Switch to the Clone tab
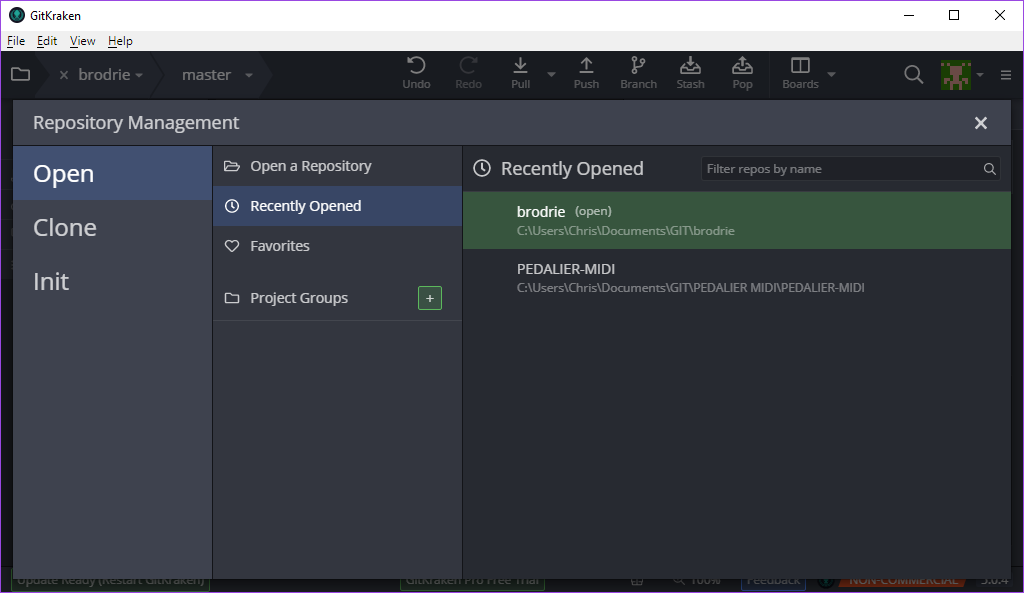 (112, 227)
